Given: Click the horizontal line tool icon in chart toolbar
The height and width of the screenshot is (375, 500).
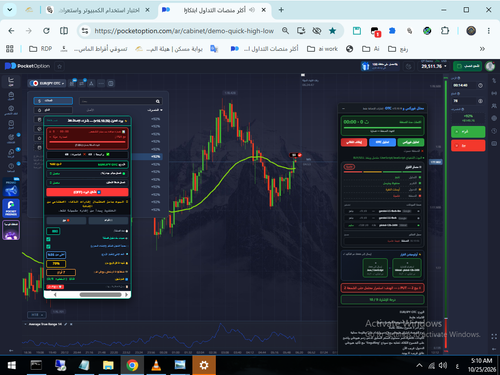Looking at the screenshot, I should (101, 83).
